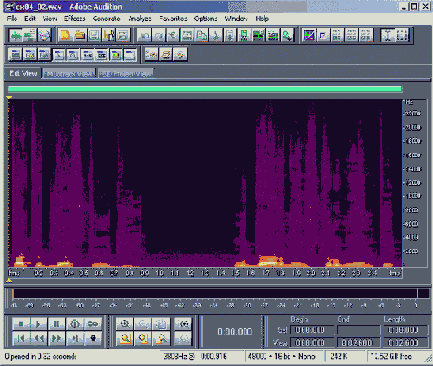Click the 'Opened in' status bar message

(40, 357)
